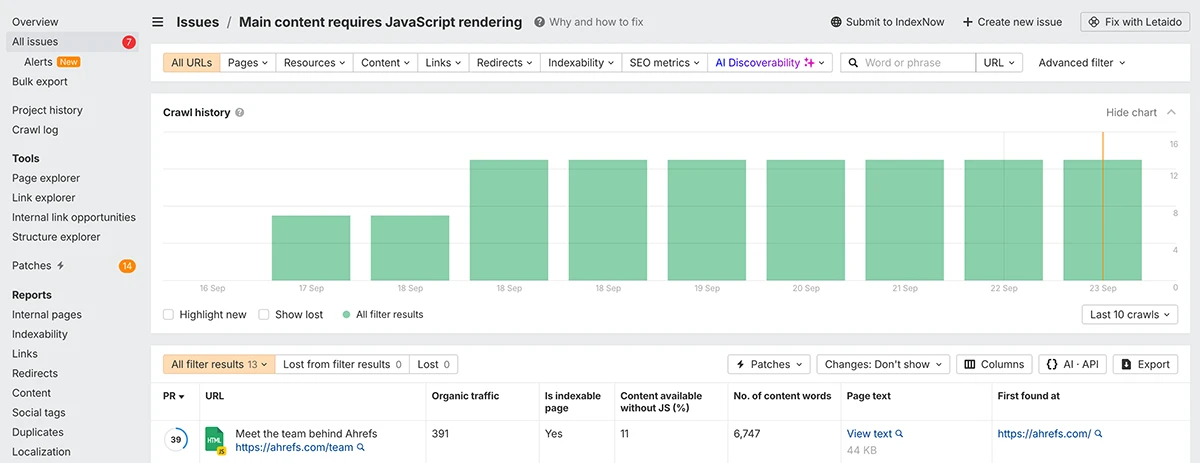Toggle the hamburger menu icon
This screenshot has width=1200, height=463.
tap(158, 22)
